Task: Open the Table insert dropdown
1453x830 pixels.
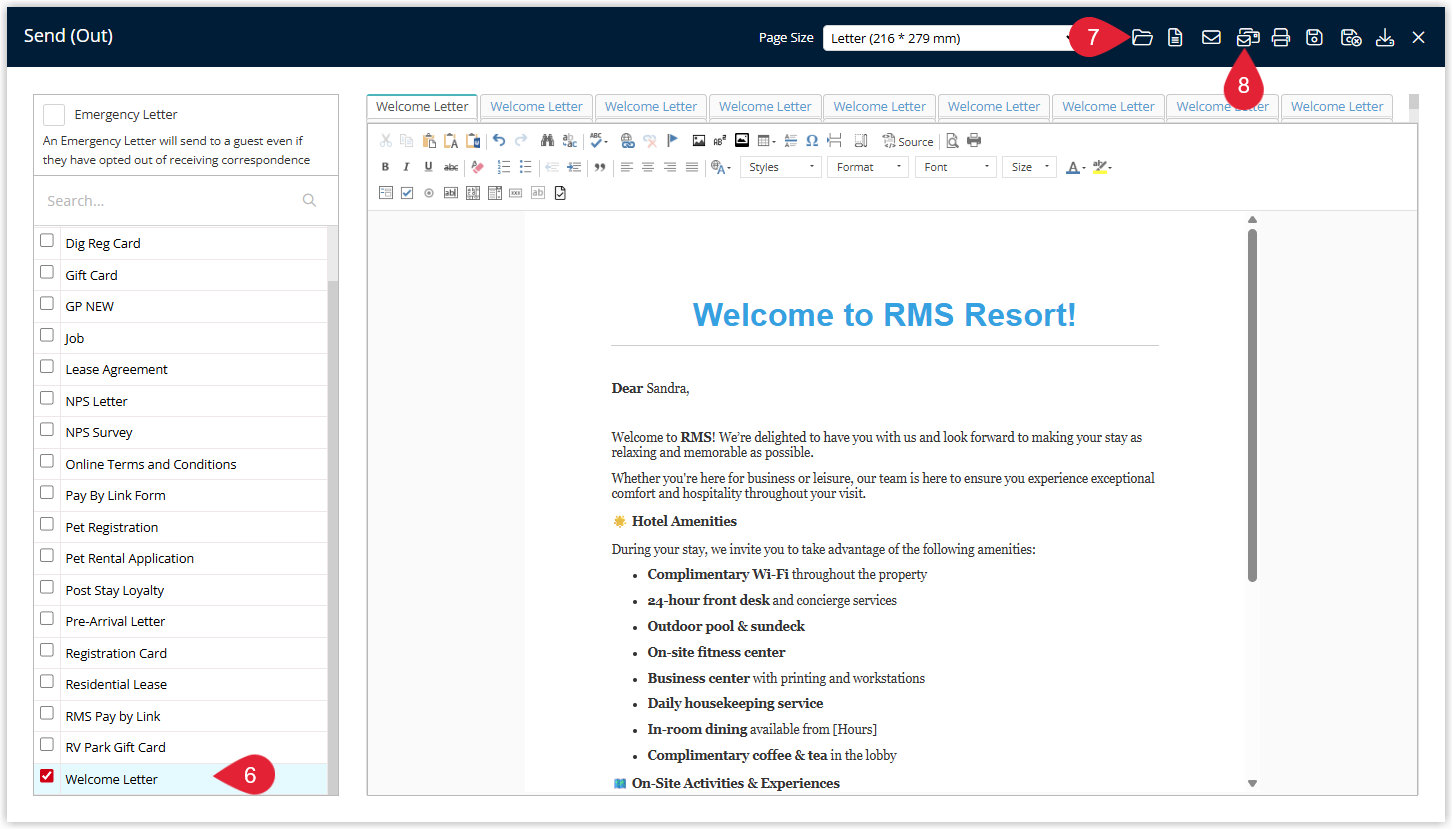Action: (766, 141)
